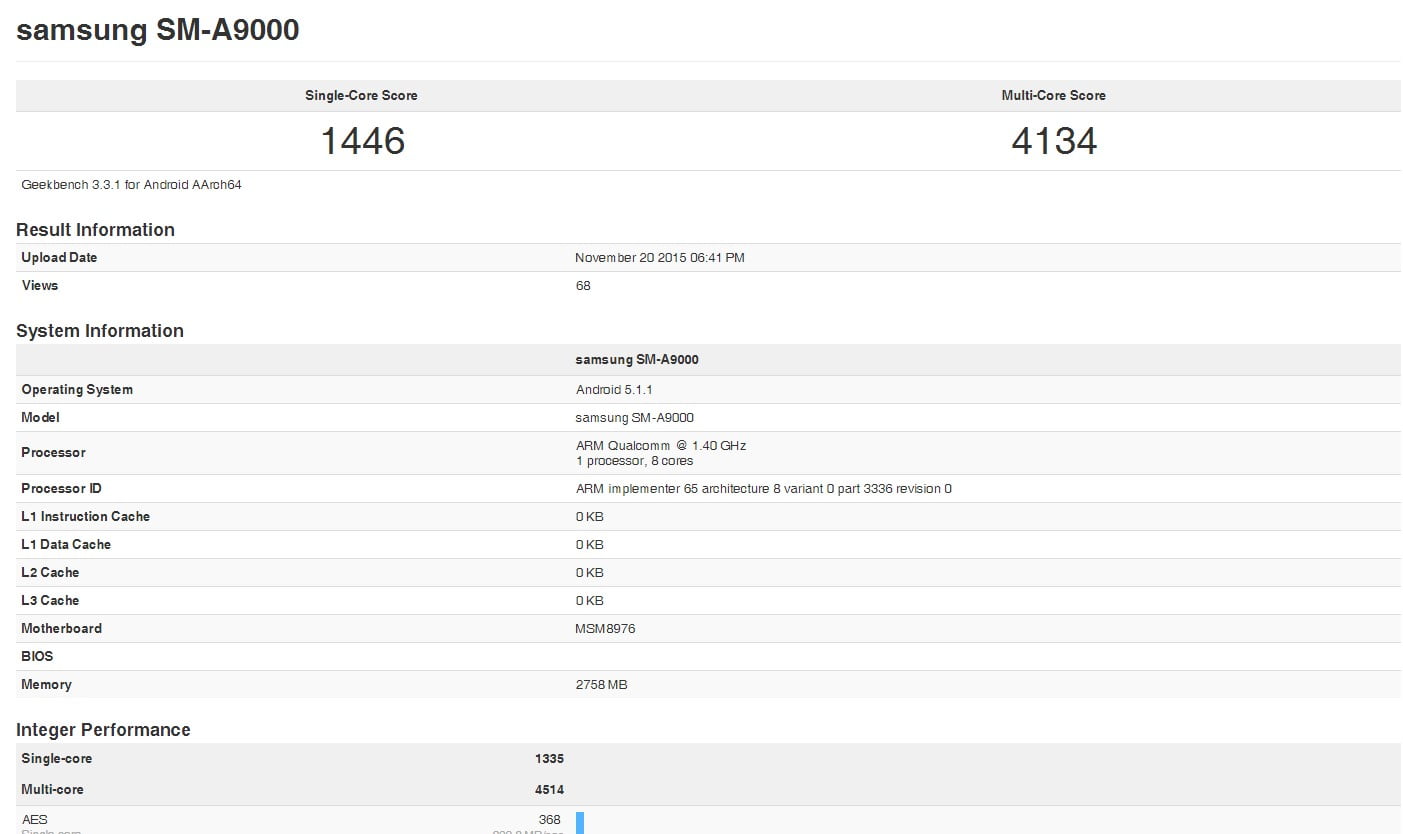Viewport: 1403px width, 834px height.
Task: Select the memory value 2758 MB
Action: pos(601,685)
